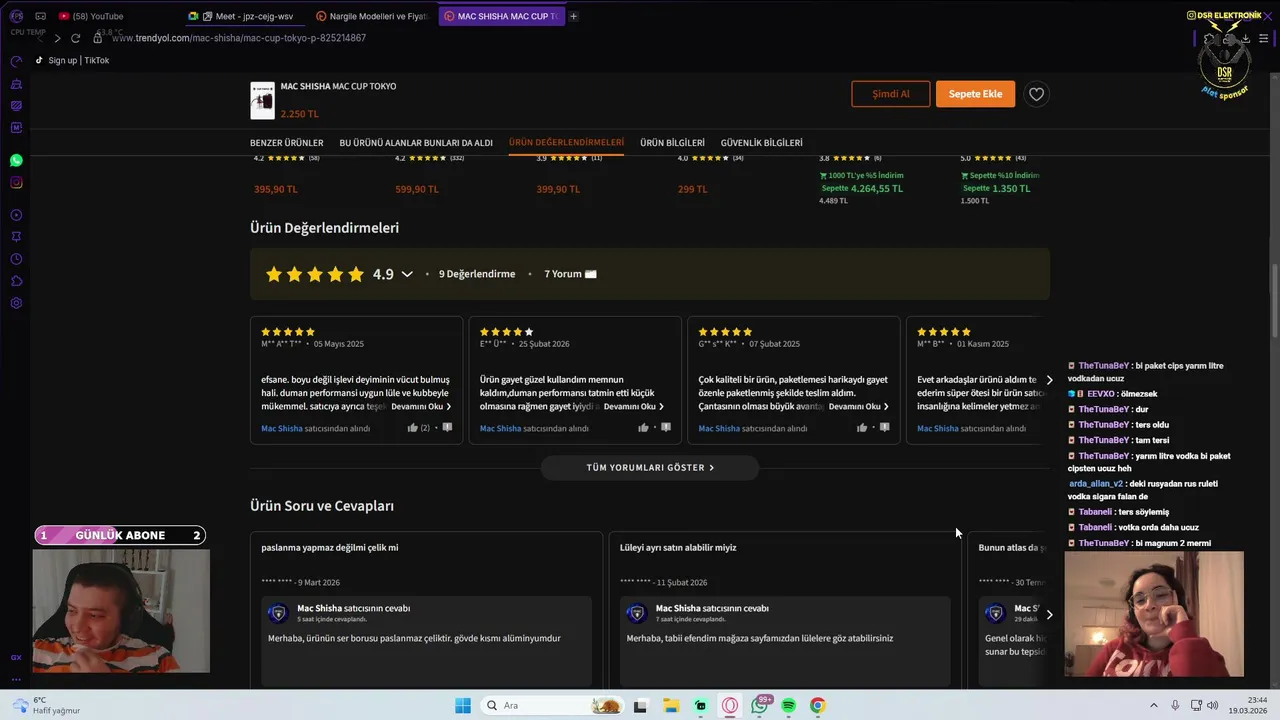
Task: Reload the Trendyol page
Action: coord(75,38)
